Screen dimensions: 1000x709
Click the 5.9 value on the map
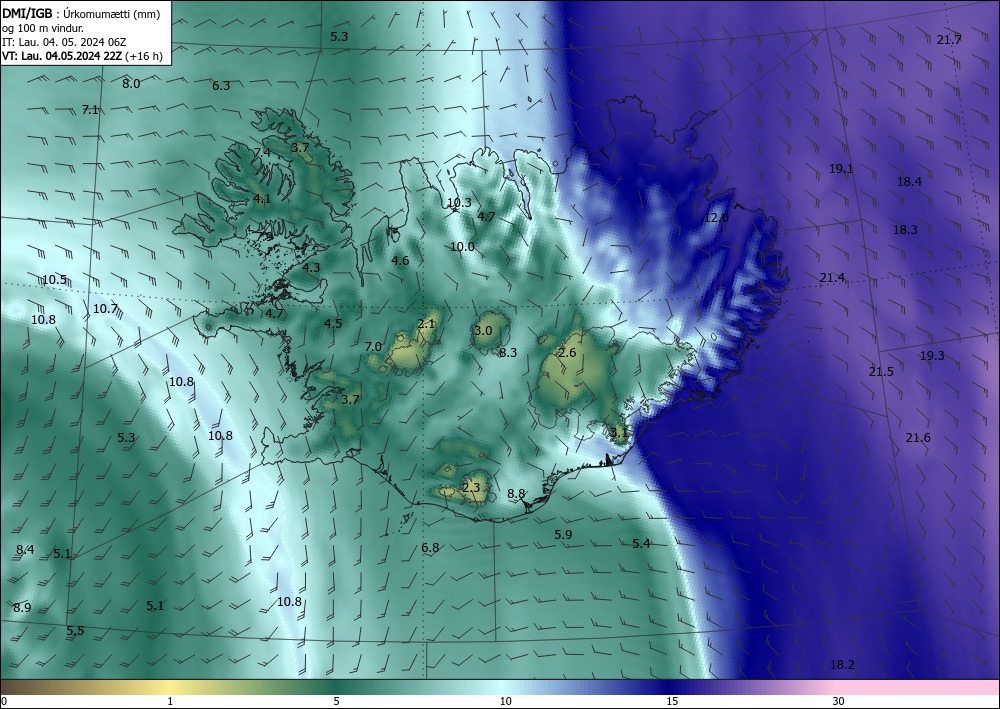pyautogui.click(x=563, y=535)
